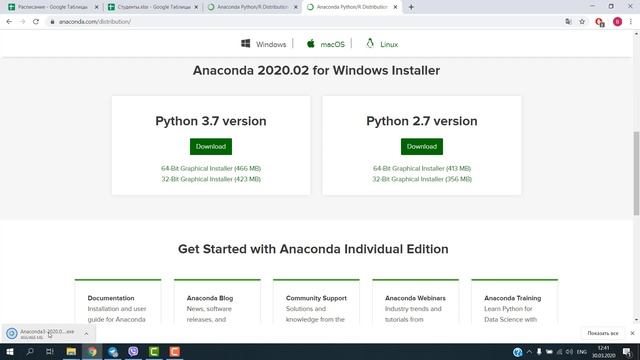
Task: Bookmark this page with the star icon
Action: [x=582, y=22]
